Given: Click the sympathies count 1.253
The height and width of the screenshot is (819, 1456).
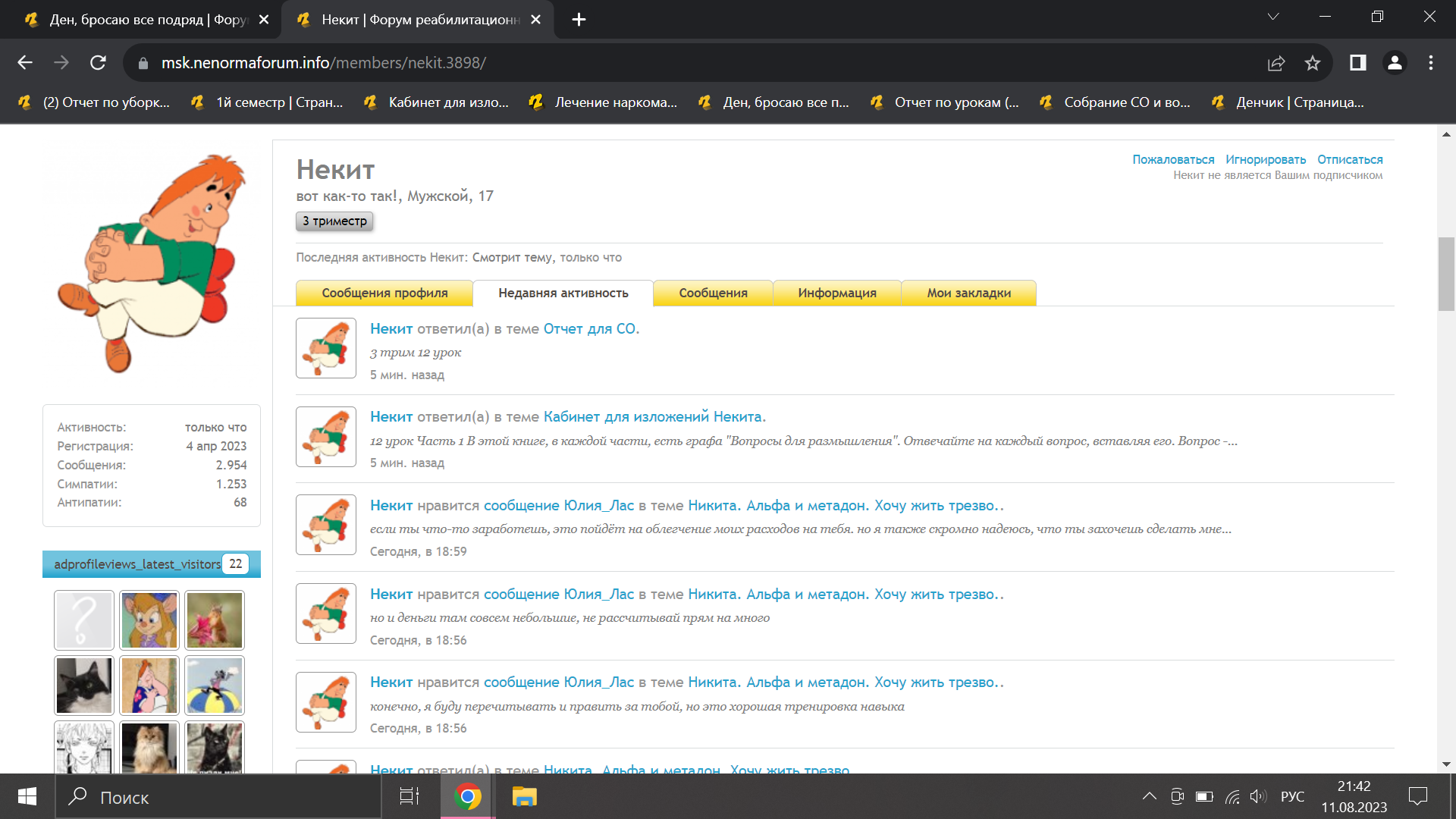Looking at the screenshot, I should [231, 484].
